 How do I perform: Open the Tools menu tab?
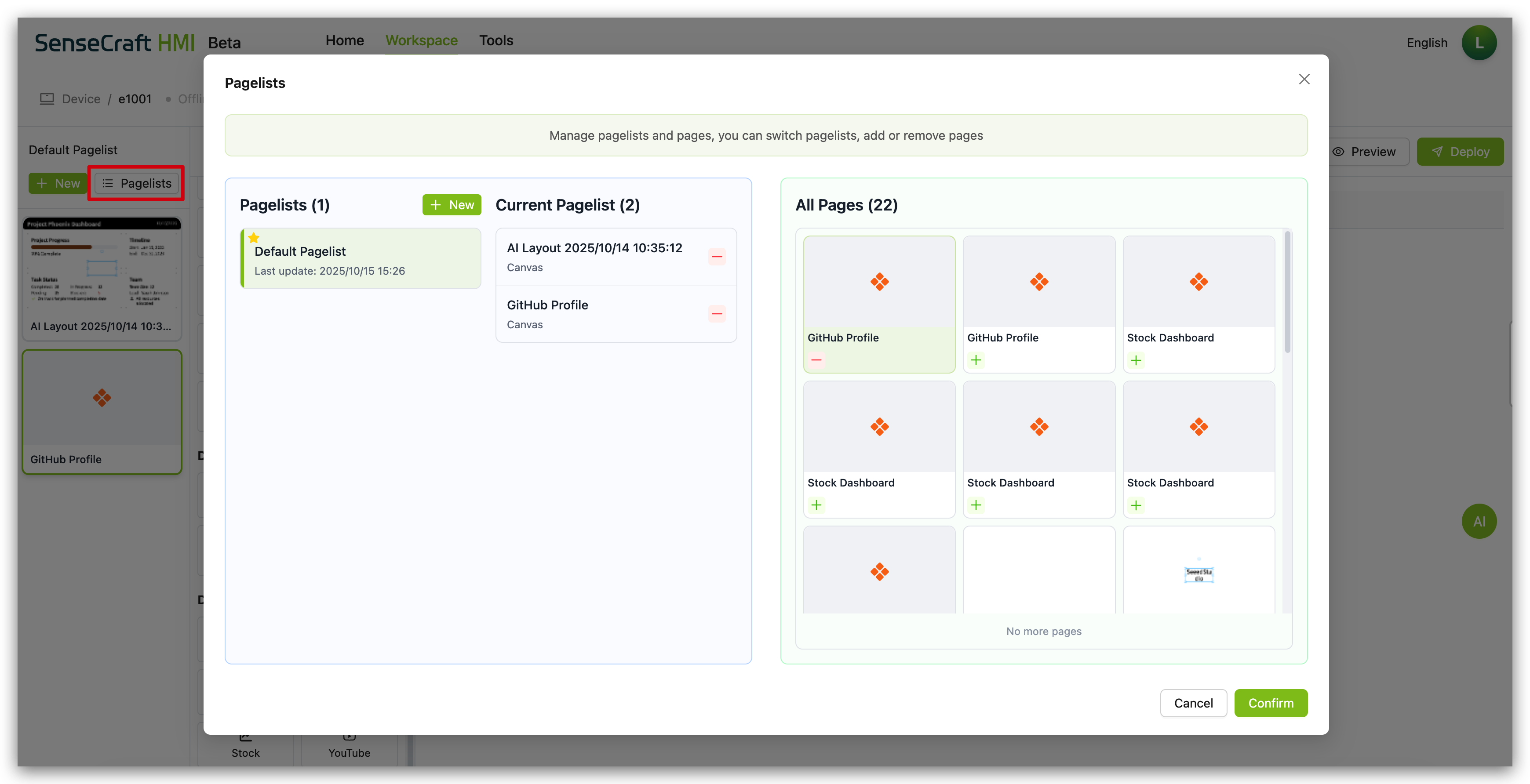(496, 40)
